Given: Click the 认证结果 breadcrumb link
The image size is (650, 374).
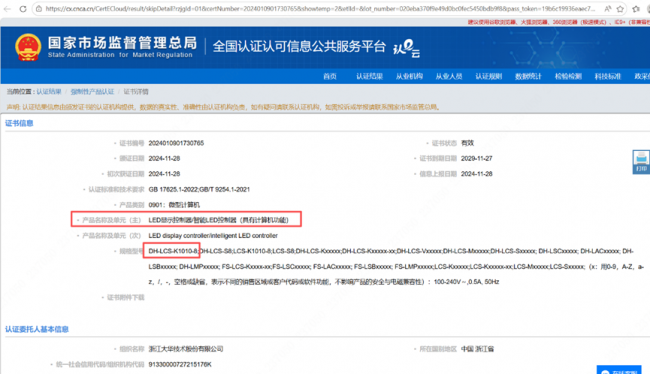Looking at the screenshot, I should [49, 92].
